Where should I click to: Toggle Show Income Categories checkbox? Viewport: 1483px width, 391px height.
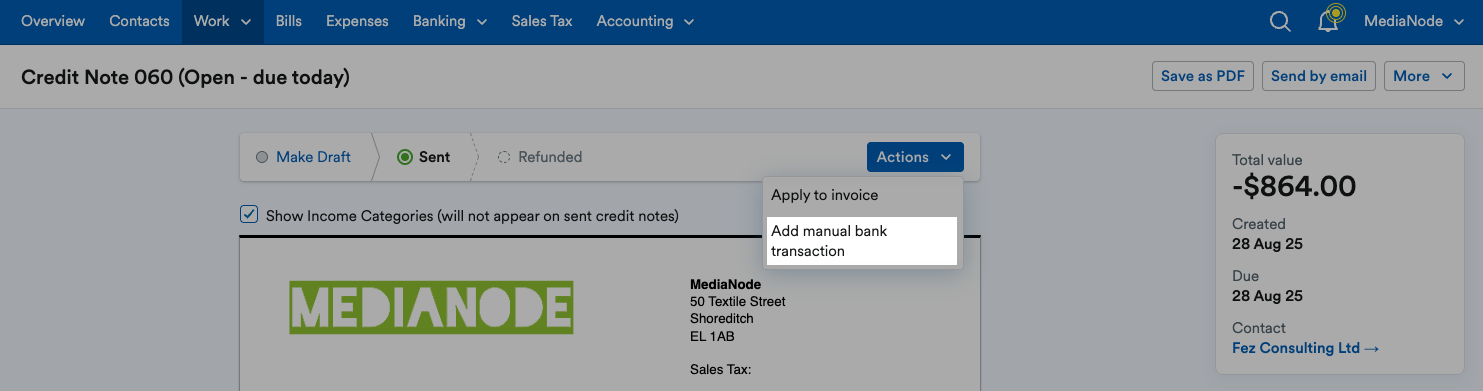[249, 215]
